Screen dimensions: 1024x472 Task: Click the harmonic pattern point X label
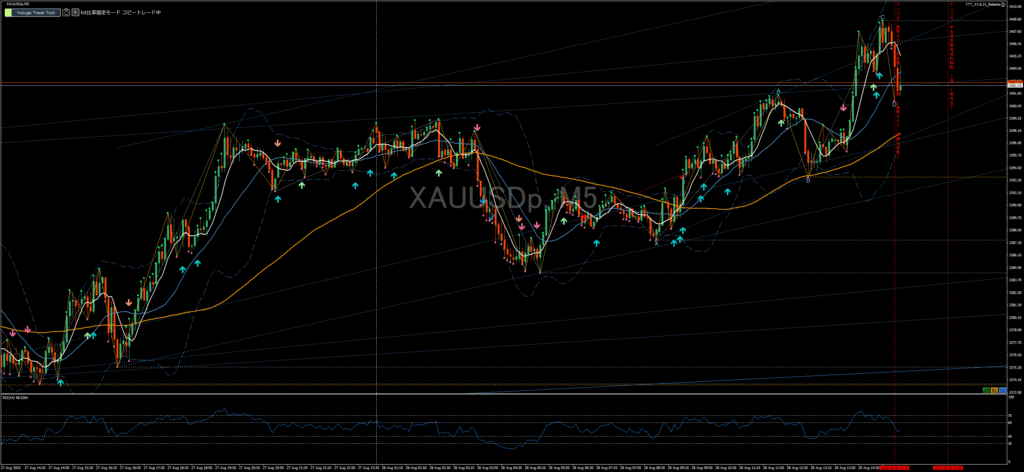[656, 244]
